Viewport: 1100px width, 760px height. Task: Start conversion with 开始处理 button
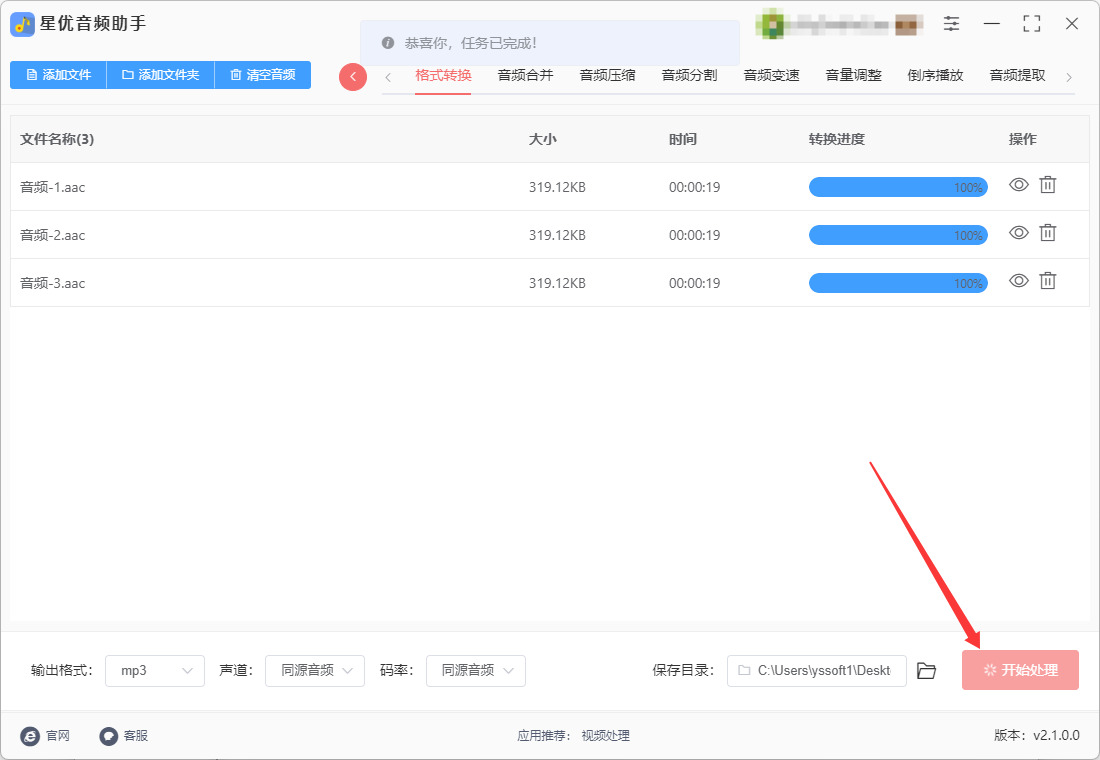point(1020,670)
